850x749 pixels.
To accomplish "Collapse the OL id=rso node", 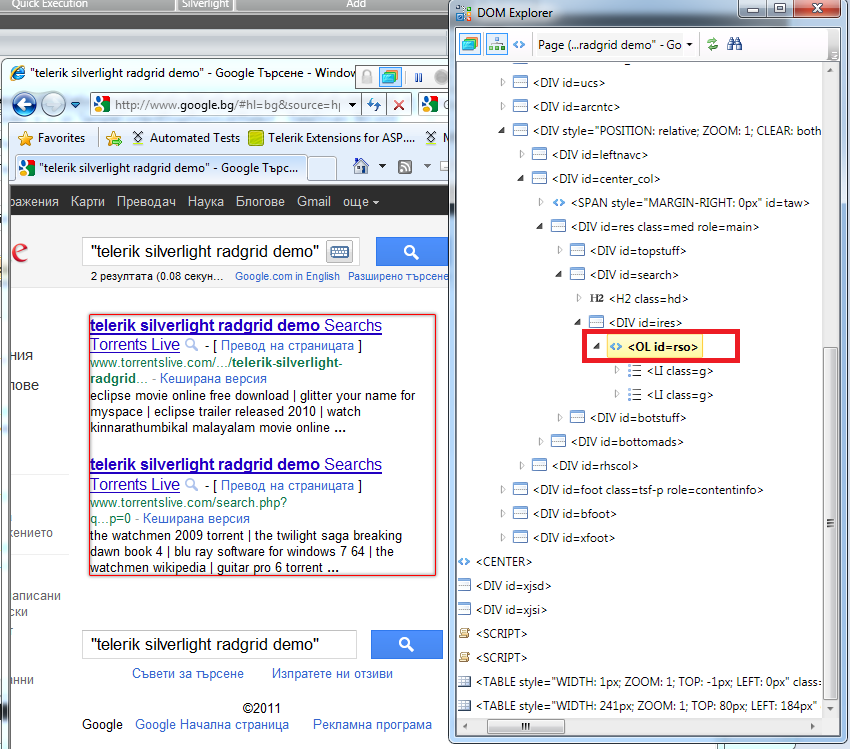I will click(x=597, y=346).
